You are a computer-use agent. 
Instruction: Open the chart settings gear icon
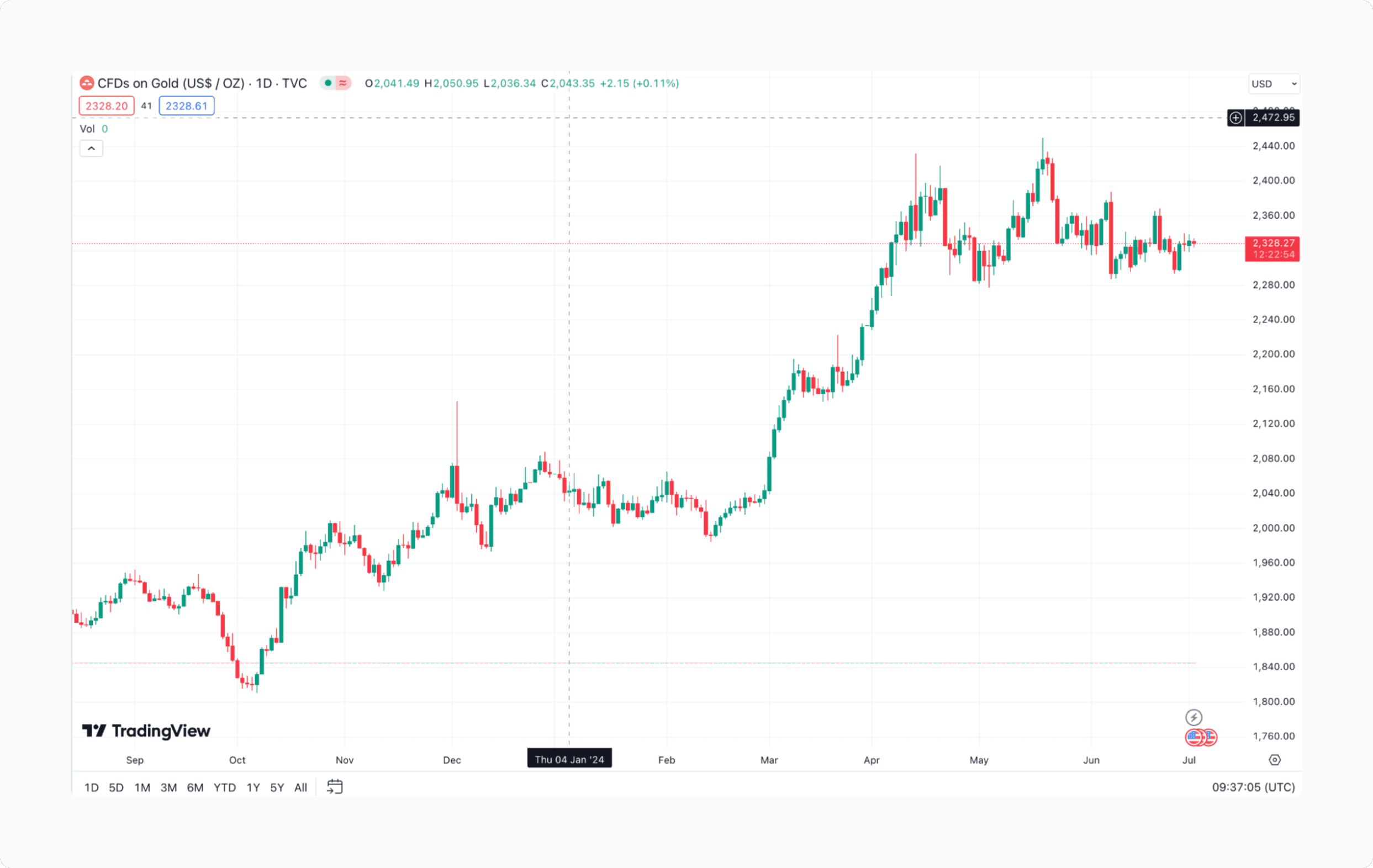[x=1275, y=760]
